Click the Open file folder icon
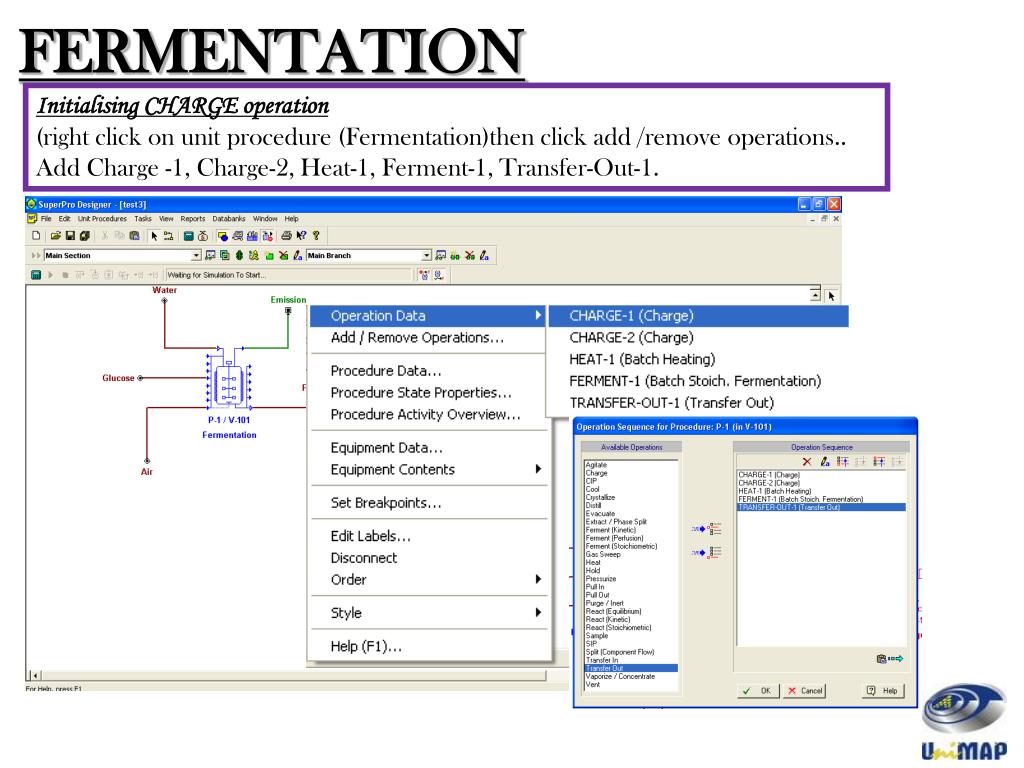This screenshot has height=768, width=1024. [56, 236]
